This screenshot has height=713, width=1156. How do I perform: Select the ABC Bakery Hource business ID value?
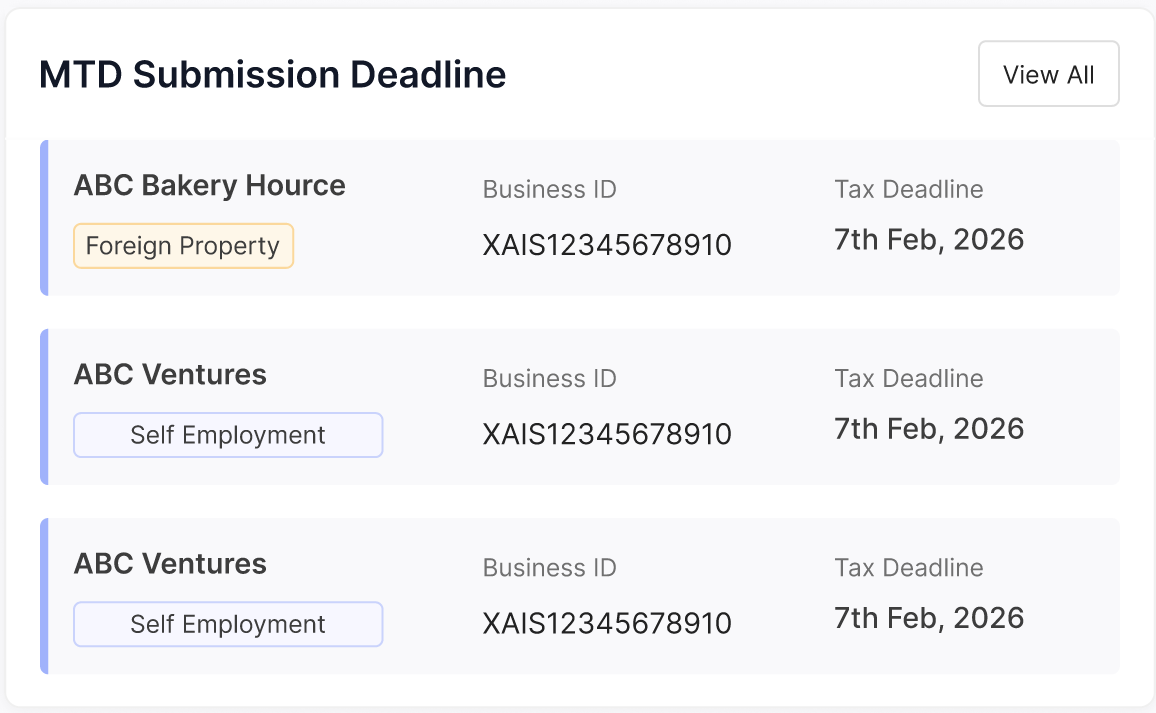coord(606,245)
